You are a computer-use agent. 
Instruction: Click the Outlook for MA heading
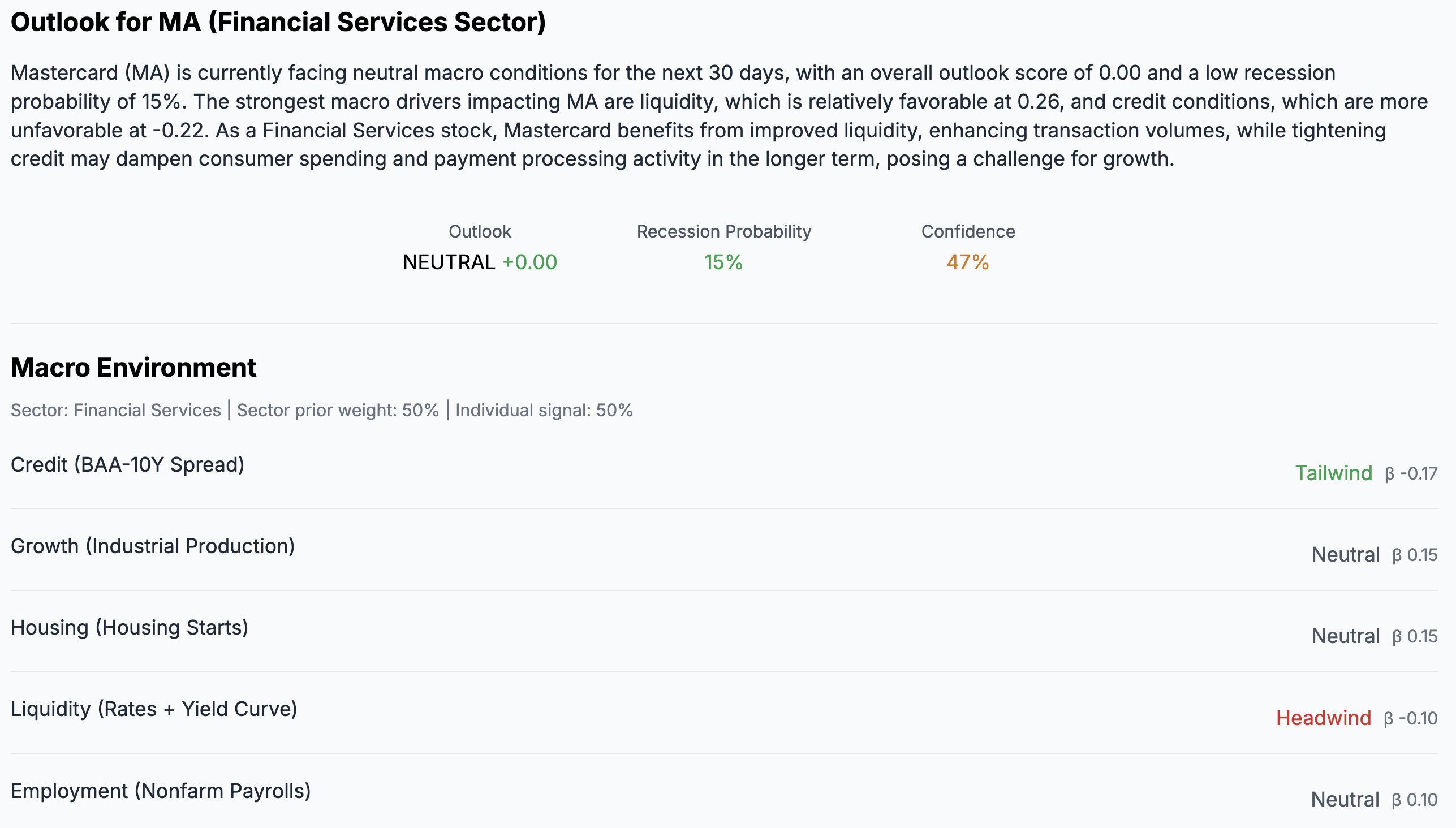[278, 23]
